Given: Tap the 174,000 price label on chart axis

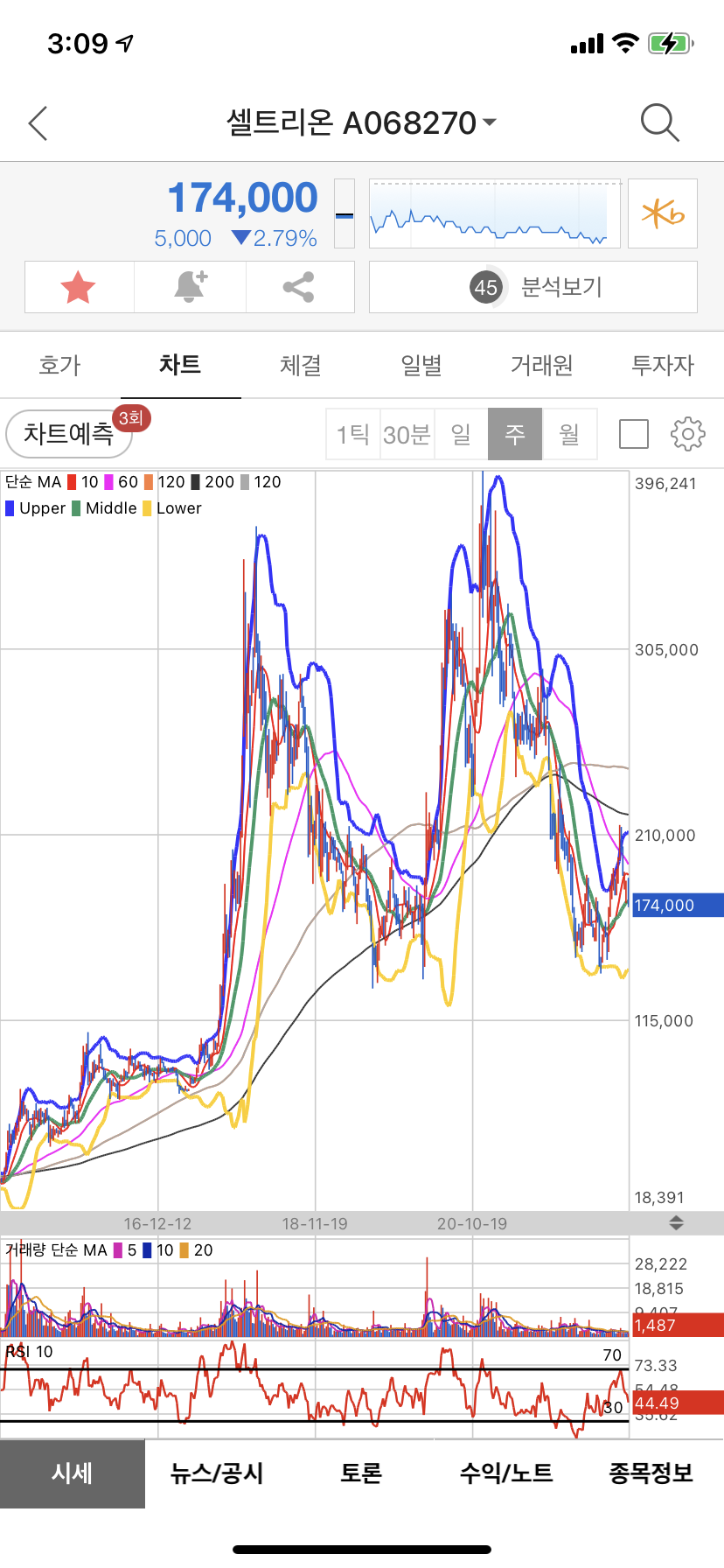Looking at the screenshot, I should click(676, 906).
